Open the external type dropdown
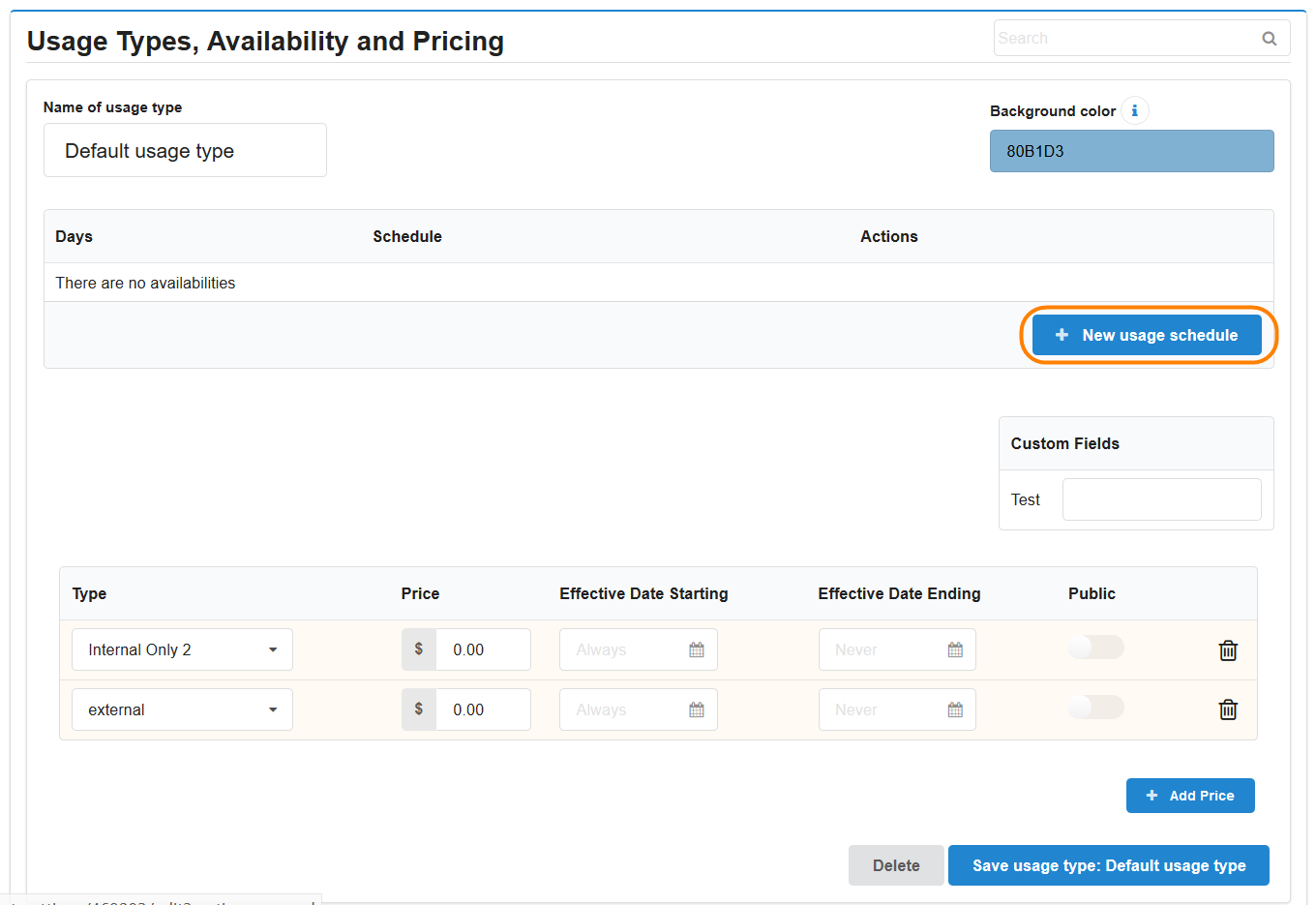The image size is (1316, 905). point(182,710)
